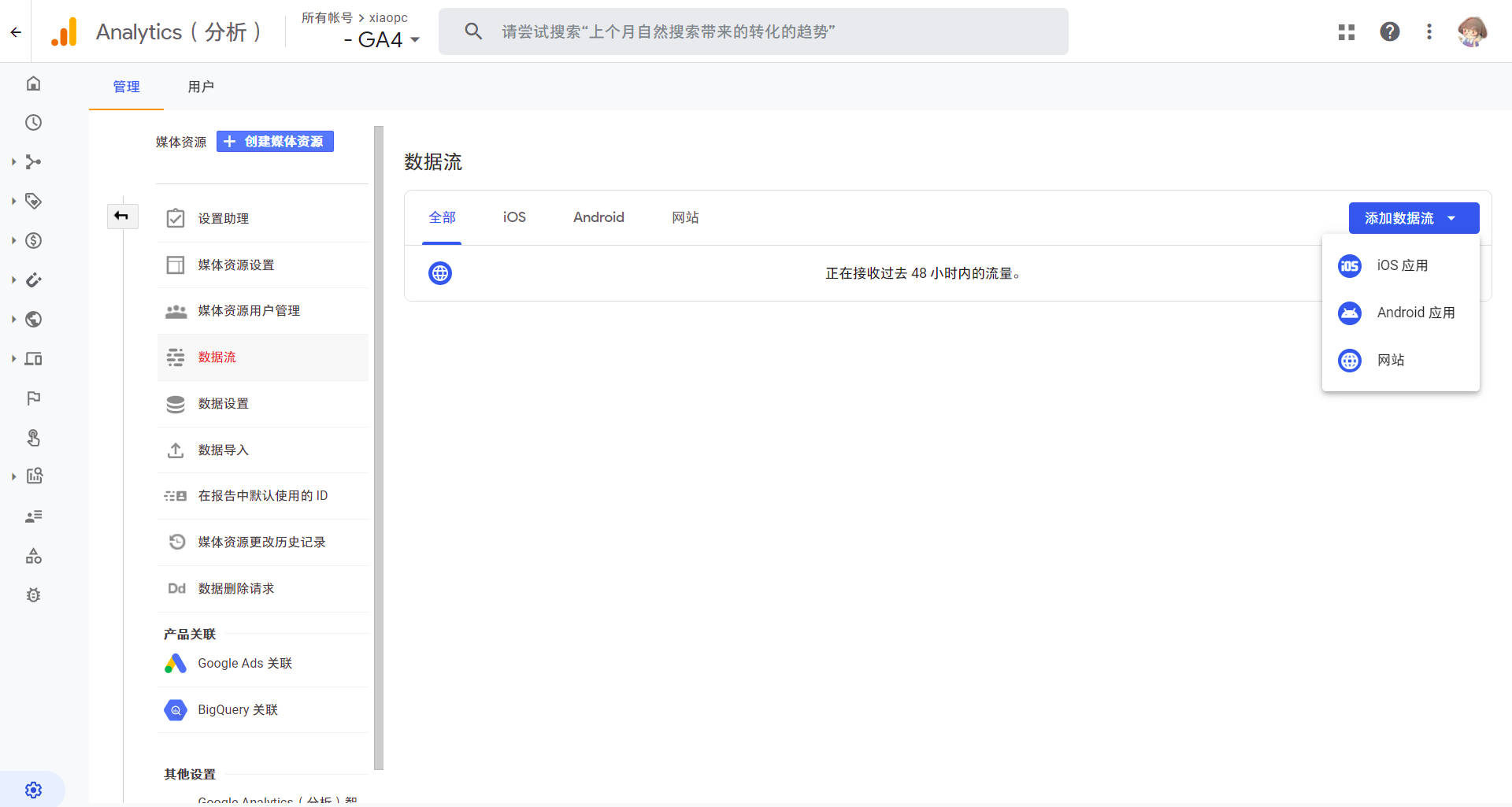Open the Events touch-hand sidebar icon
This screenshot has width=1512, height=807.
pyautogui.click(x=33, y=438)
